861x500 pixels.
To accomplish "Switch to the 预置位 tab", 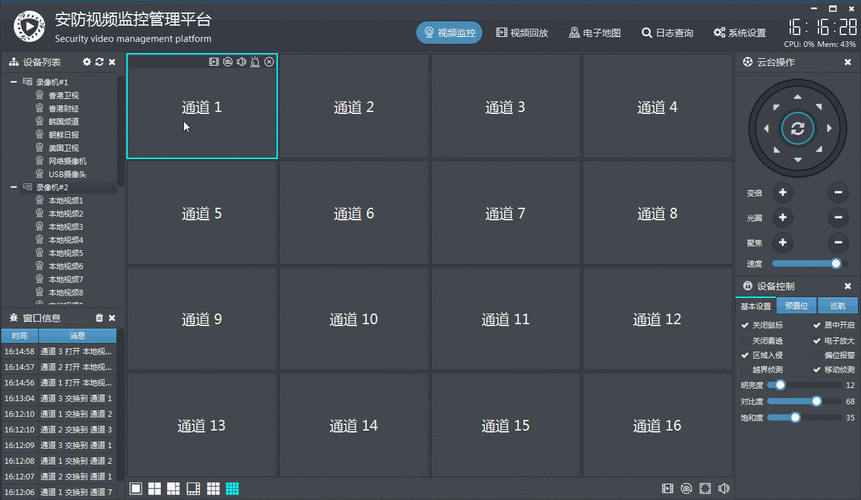I will pyautogui.click(x=796, y=306).
